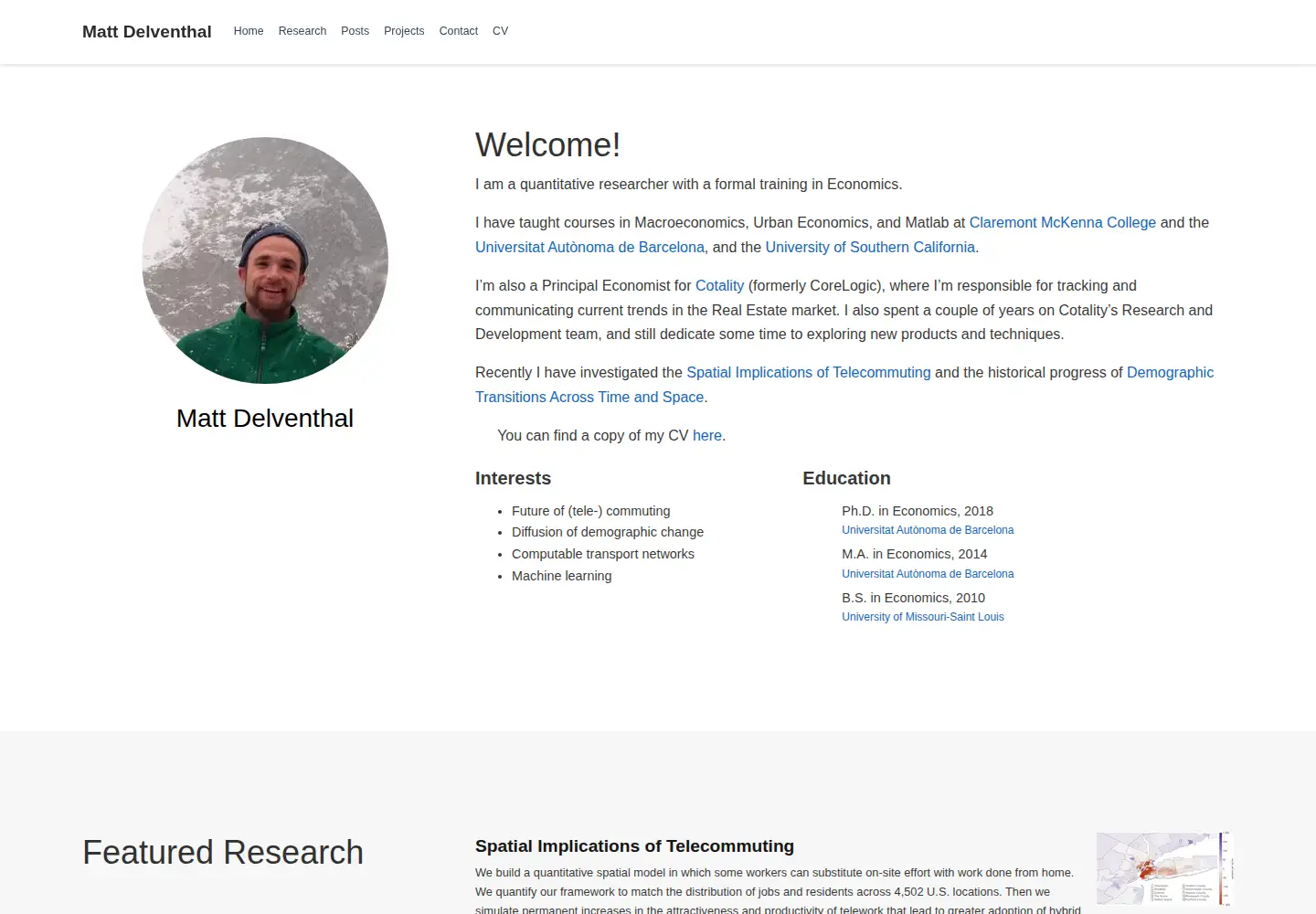Click the Featured Research heading
Screen dimensions: 1316x914
tap(223, 853)
